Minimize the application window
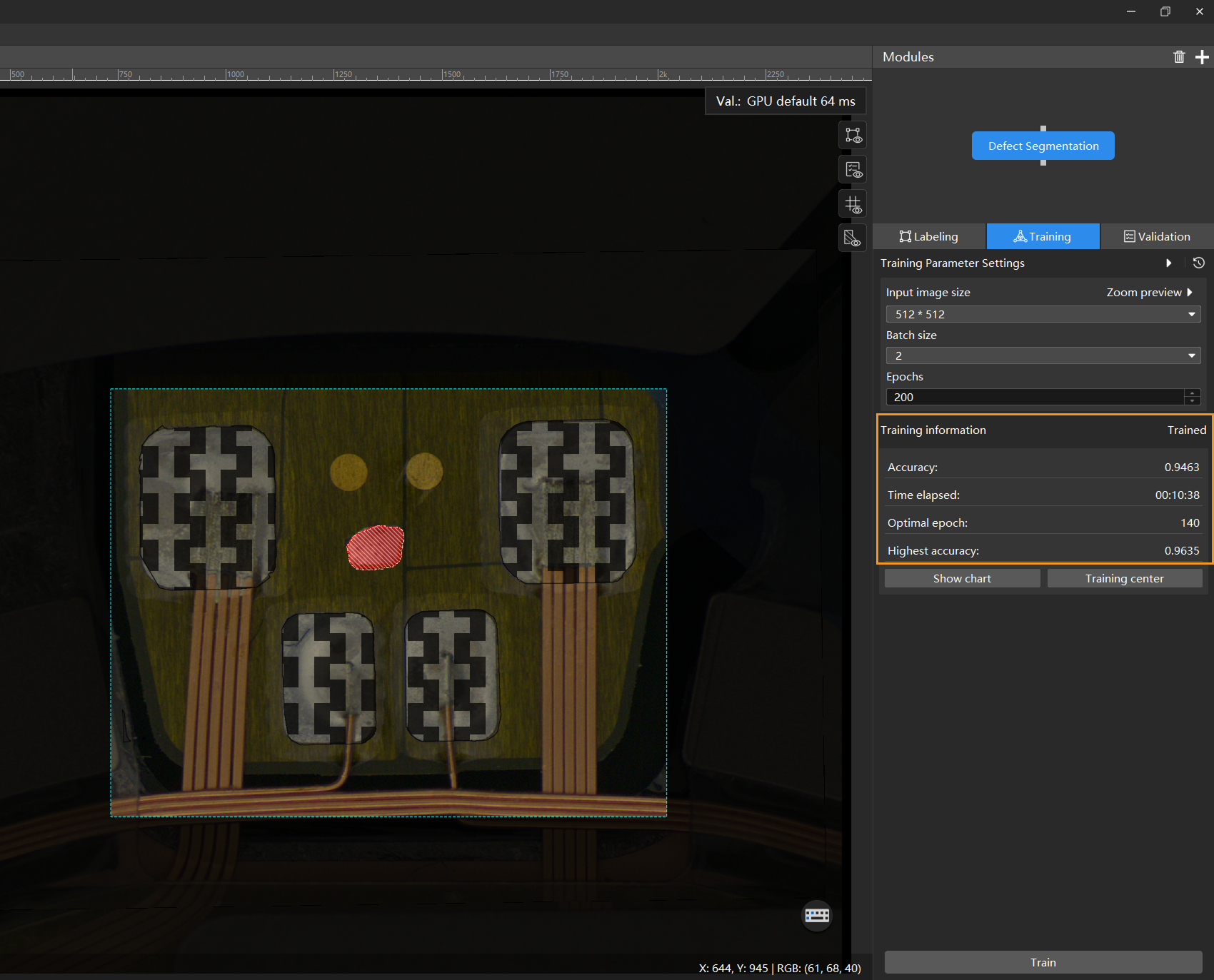The width and height of the screenshot is (1214, 980). pos(1131,11)
